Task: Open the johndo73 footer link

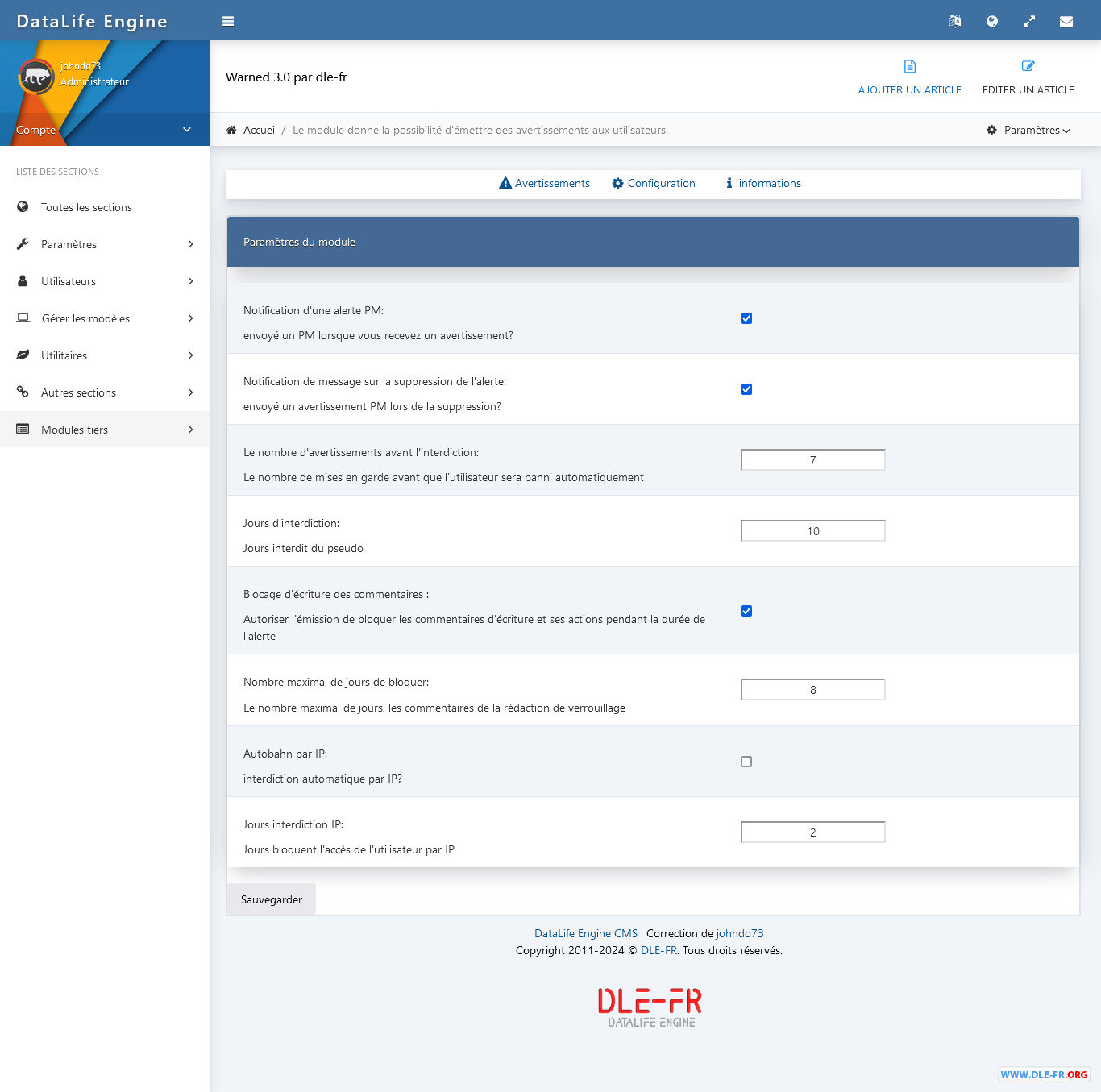Action: point(740,933)
